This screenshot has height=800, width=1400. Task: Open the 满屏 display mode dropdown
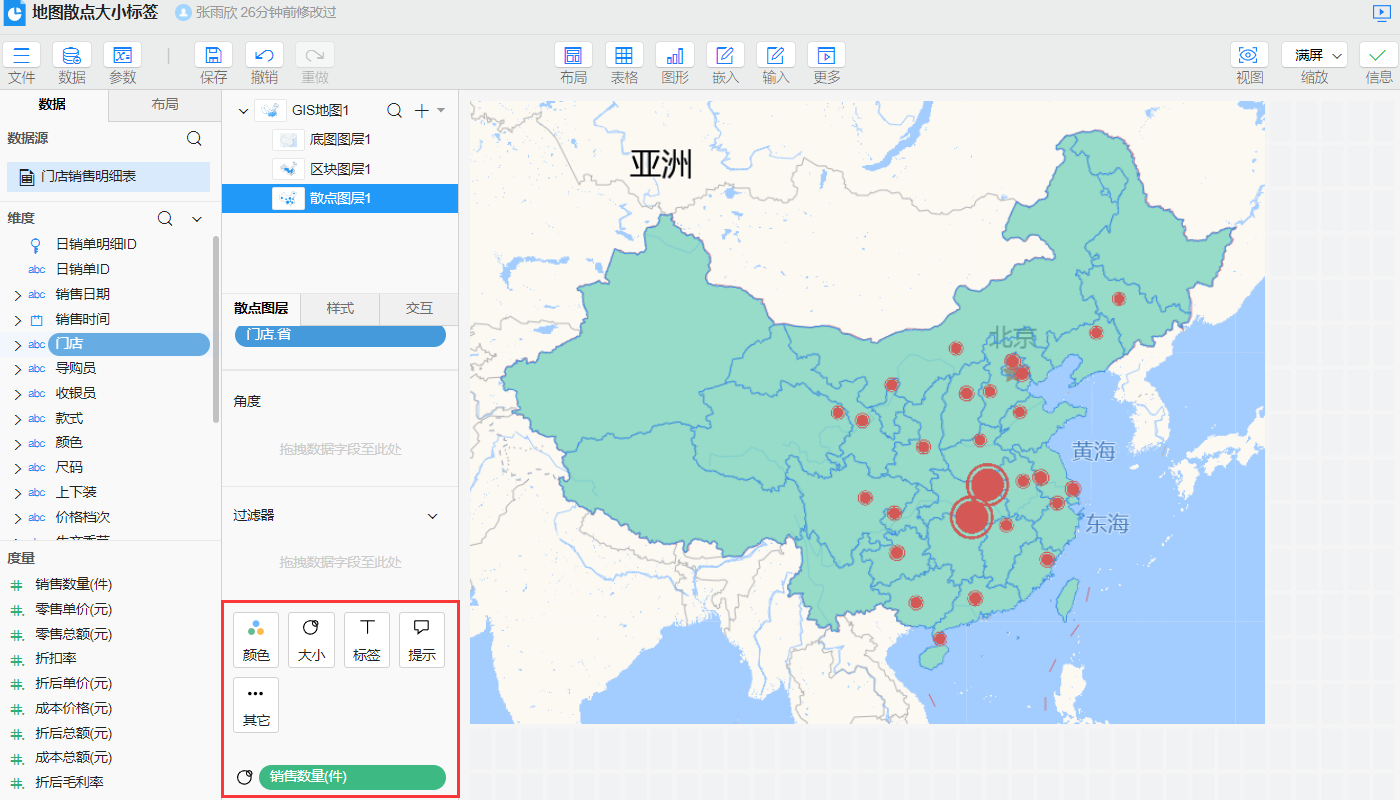1313,55
